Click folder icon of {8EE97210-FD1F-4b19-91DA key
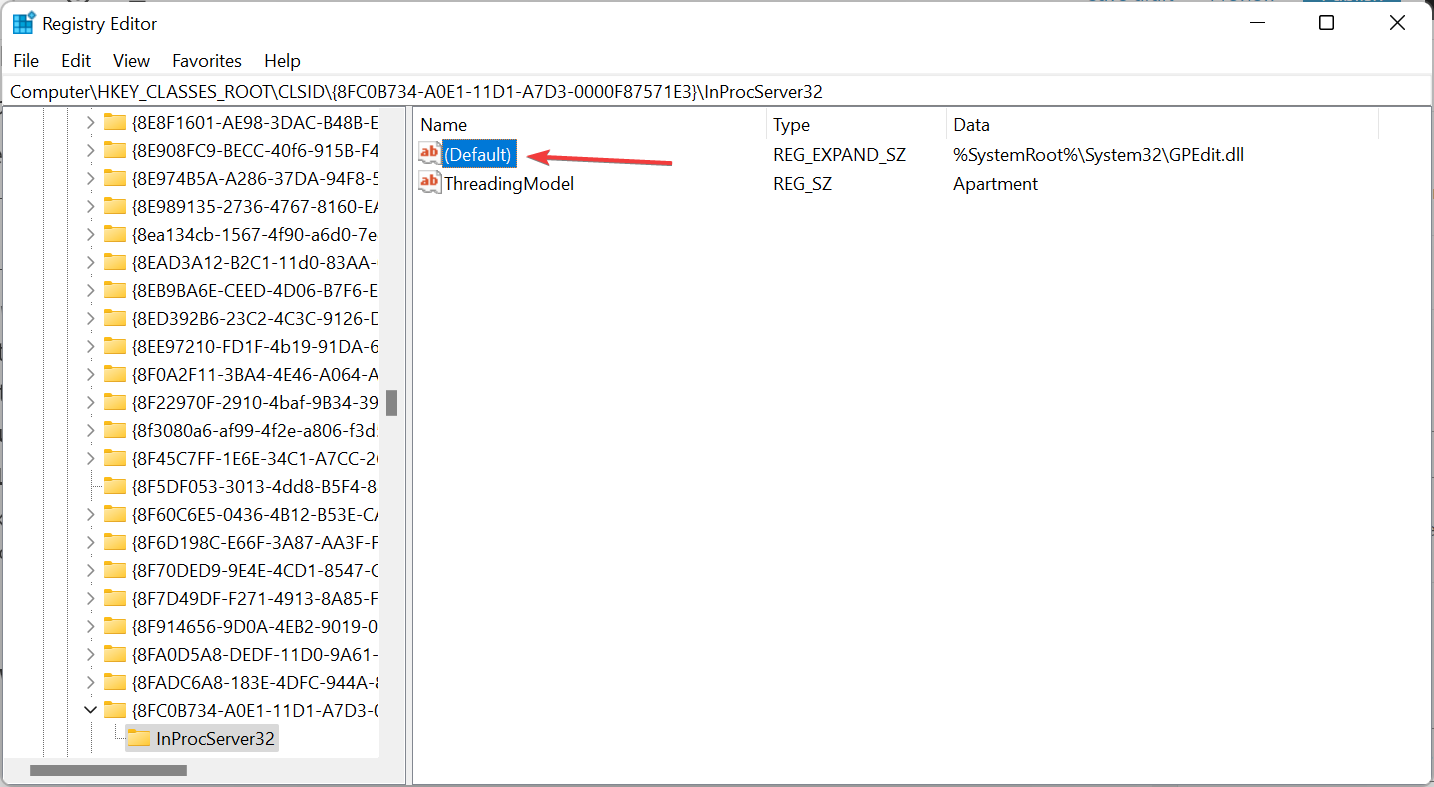Image resolution: width=1434 pixels, height=787 pixels. click(x=114, y=347)
